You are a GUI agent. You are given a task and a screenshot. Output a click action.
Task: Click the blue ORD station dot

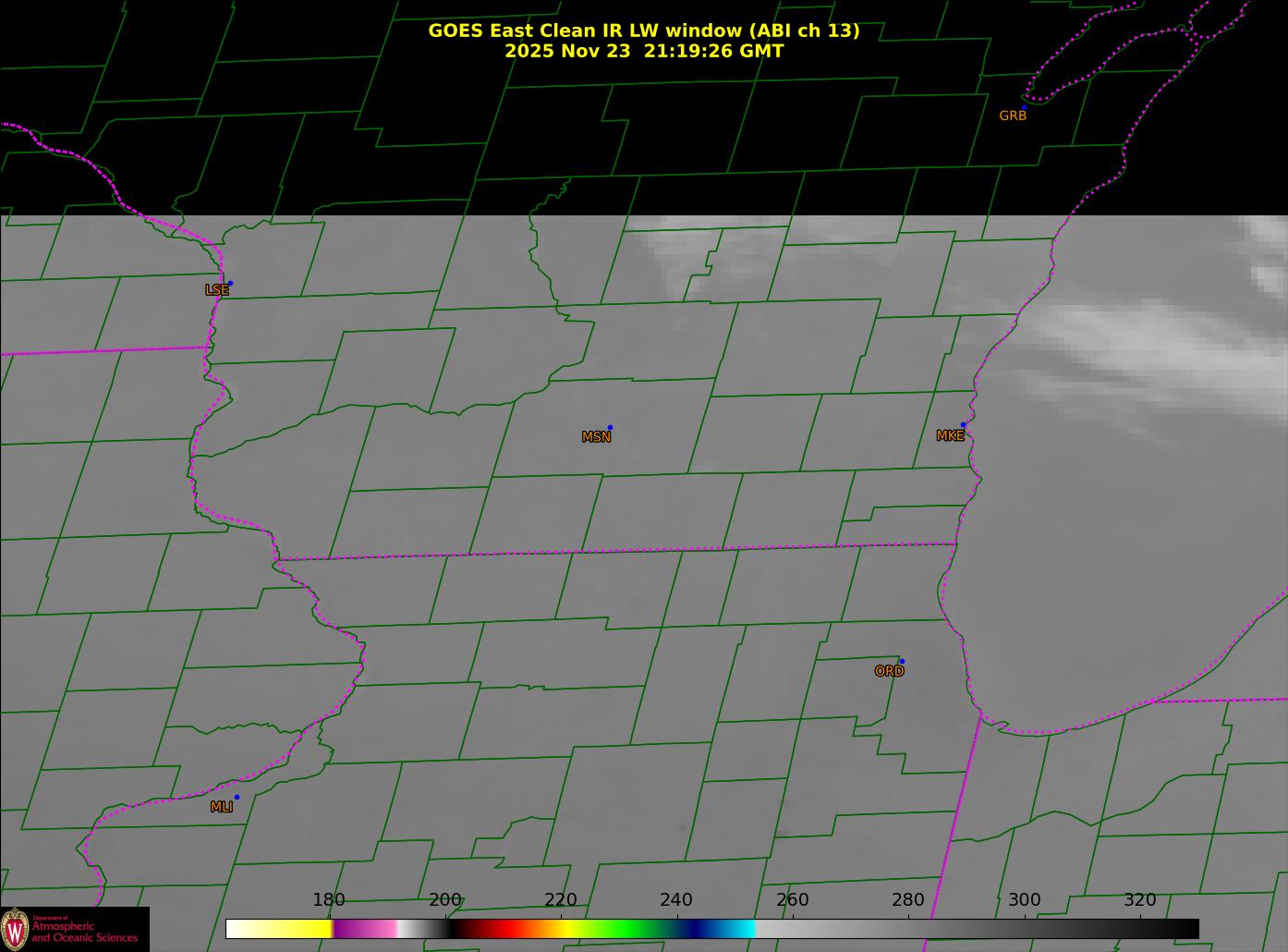click(x=901, y=662)
